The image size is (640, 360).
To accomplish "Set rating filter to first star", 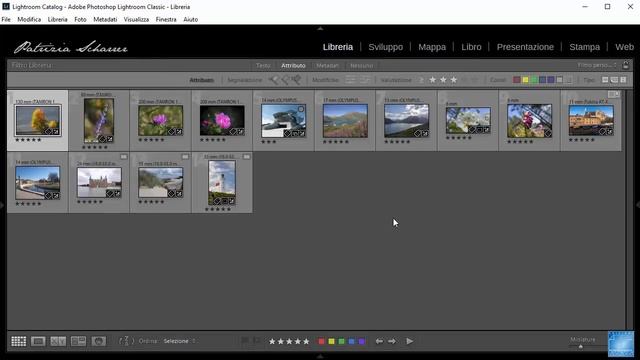I will [x=433, y=80].
